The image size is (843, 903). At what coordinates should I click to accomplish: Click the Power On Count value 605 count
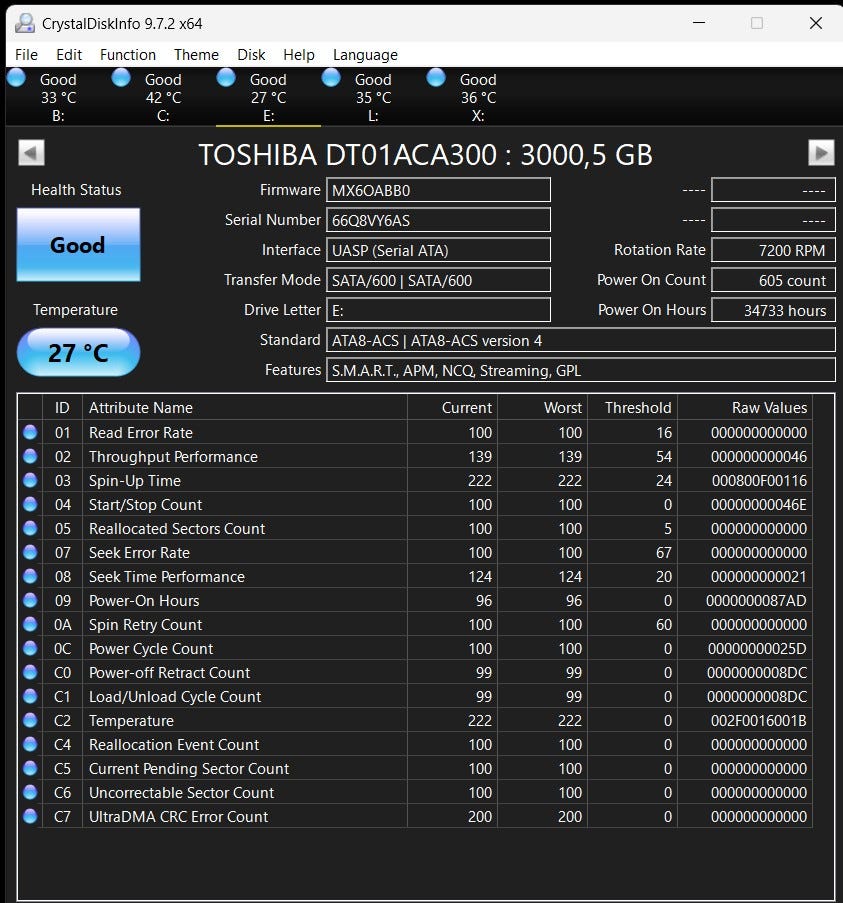click(773, 280)
